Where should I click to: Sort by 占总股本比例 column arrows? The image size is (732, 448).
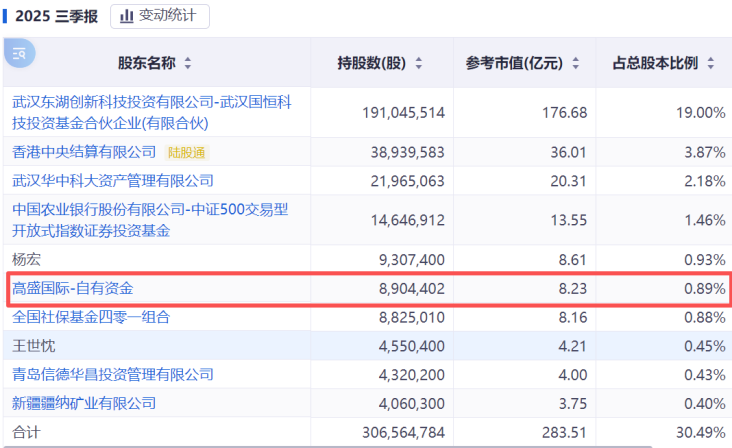[711, 63]
